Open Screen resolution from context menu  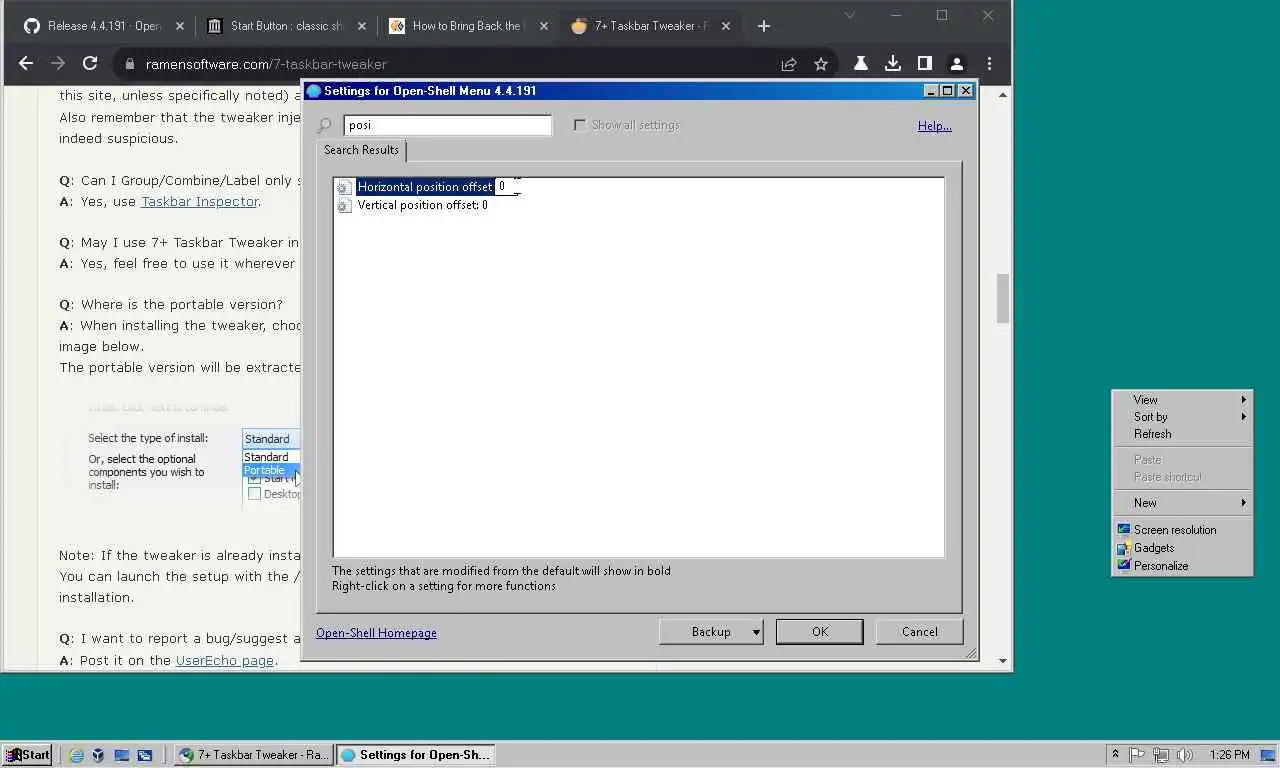coord(1182,530)
